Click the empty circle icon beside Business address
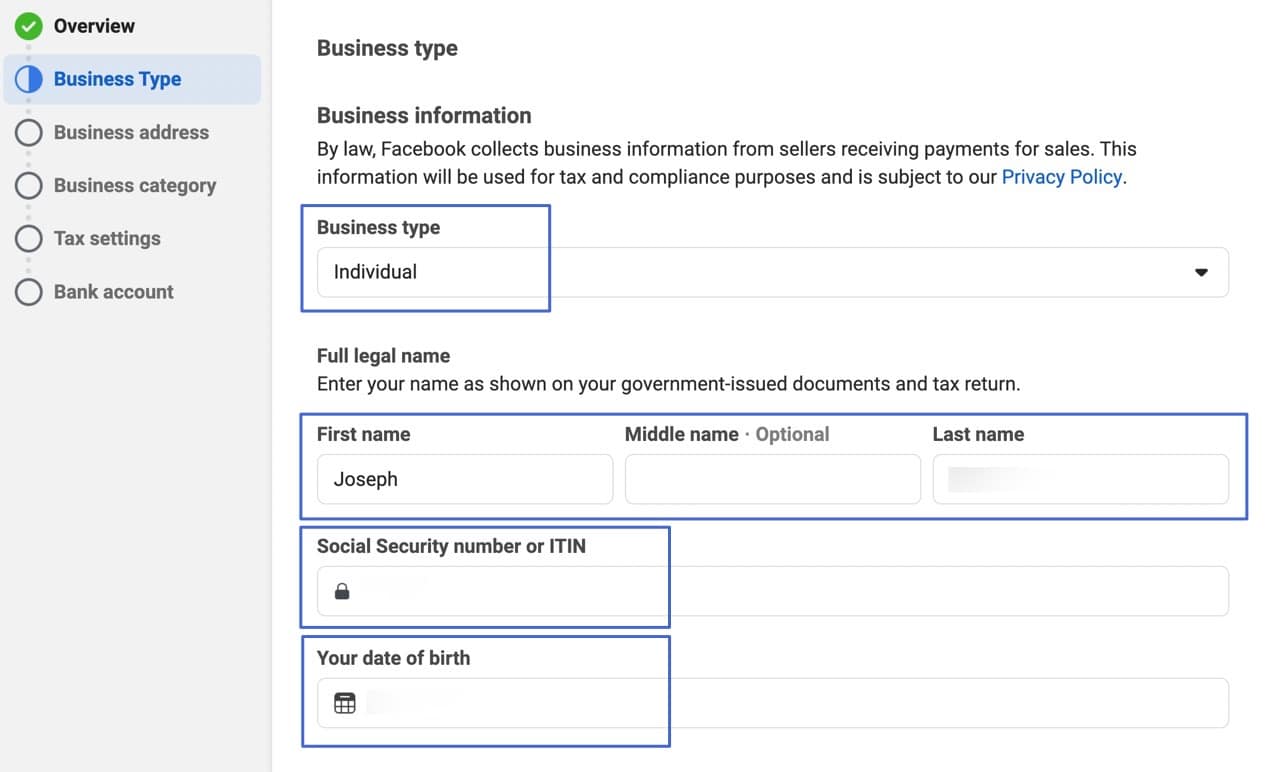Screen dimensions: 1269x772 point(29,132)
